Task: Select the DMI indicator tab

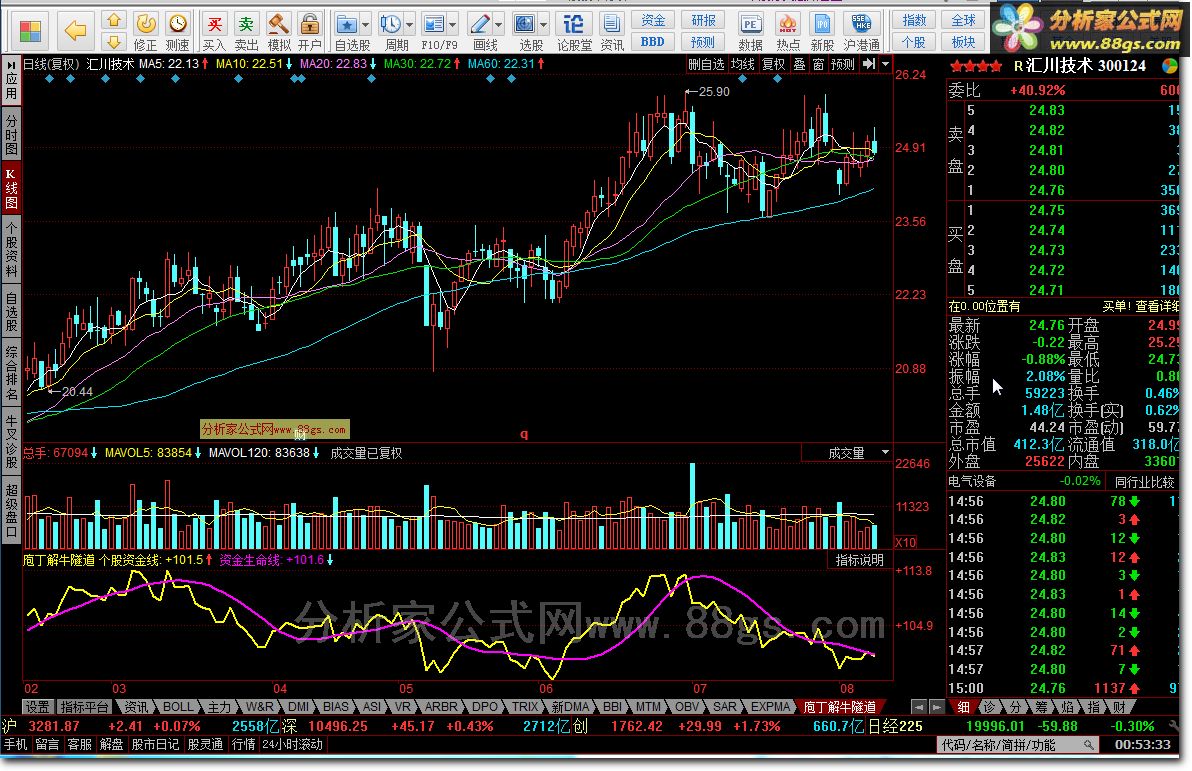Action: click(x=299, y=707)
